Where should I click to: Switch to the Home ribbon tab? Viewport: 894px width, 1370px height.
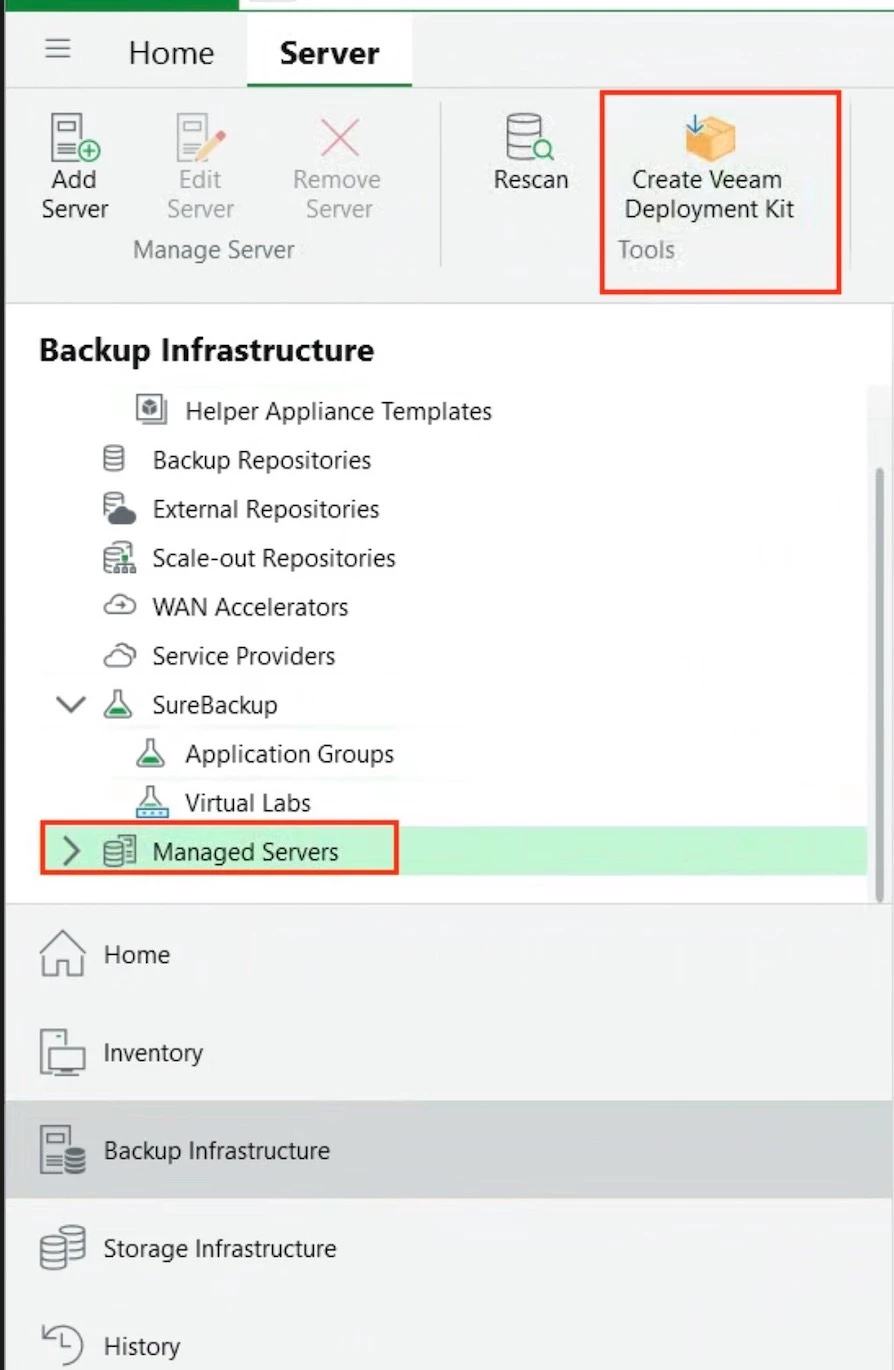[x=171, y=53]
